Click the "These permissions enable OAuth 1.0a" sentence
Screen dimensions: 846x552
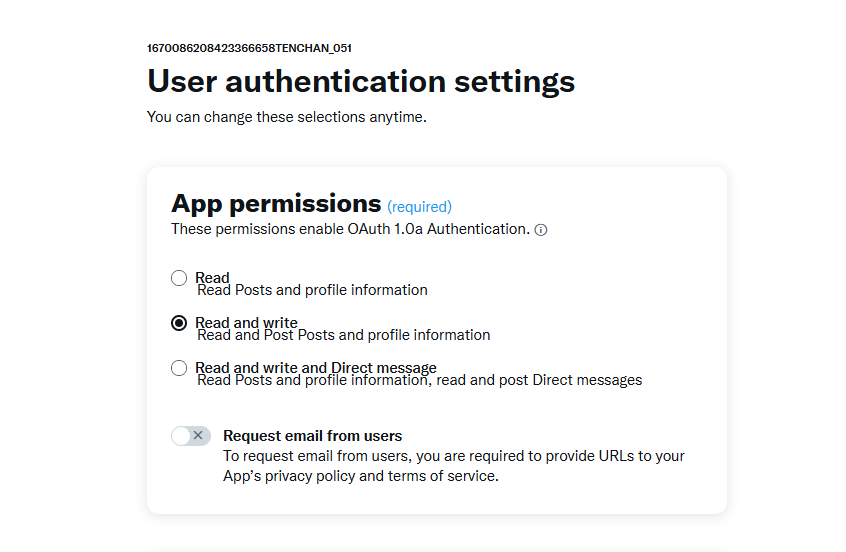click(350, 229)
